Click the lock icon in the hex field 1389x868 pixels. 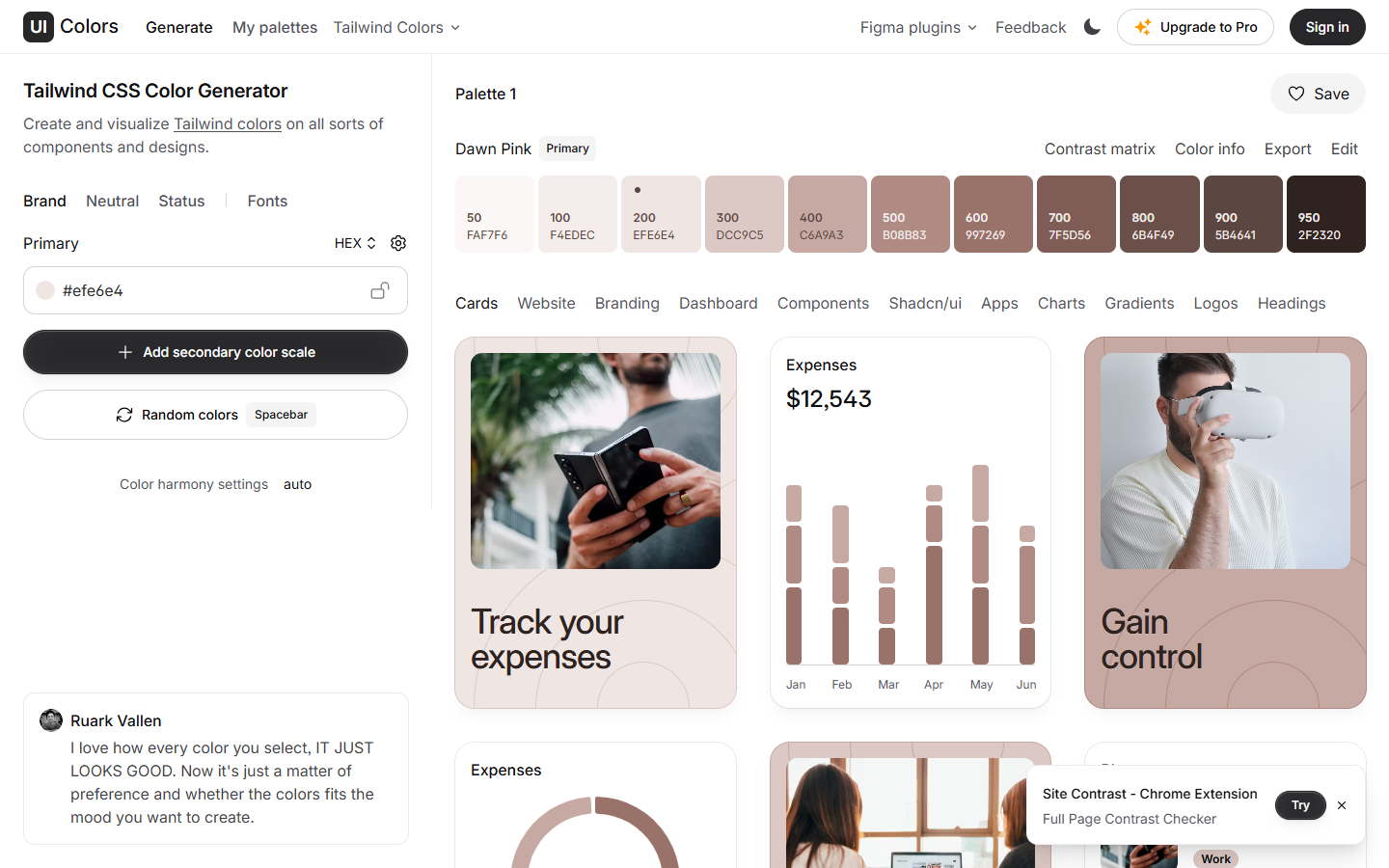380,290
